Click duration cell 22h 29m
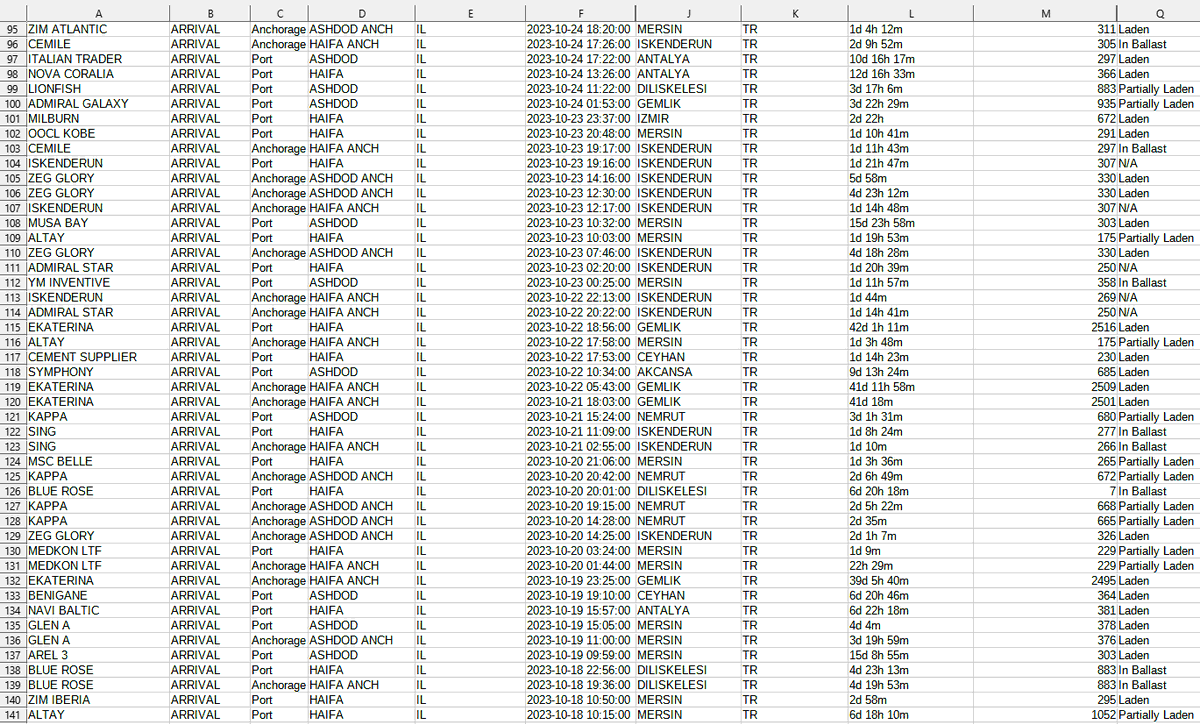 [911, 566]
